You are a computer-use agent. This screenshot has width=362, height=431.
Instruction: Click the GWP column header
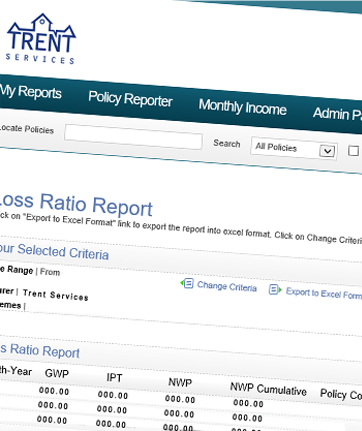[x=57, y=373]
